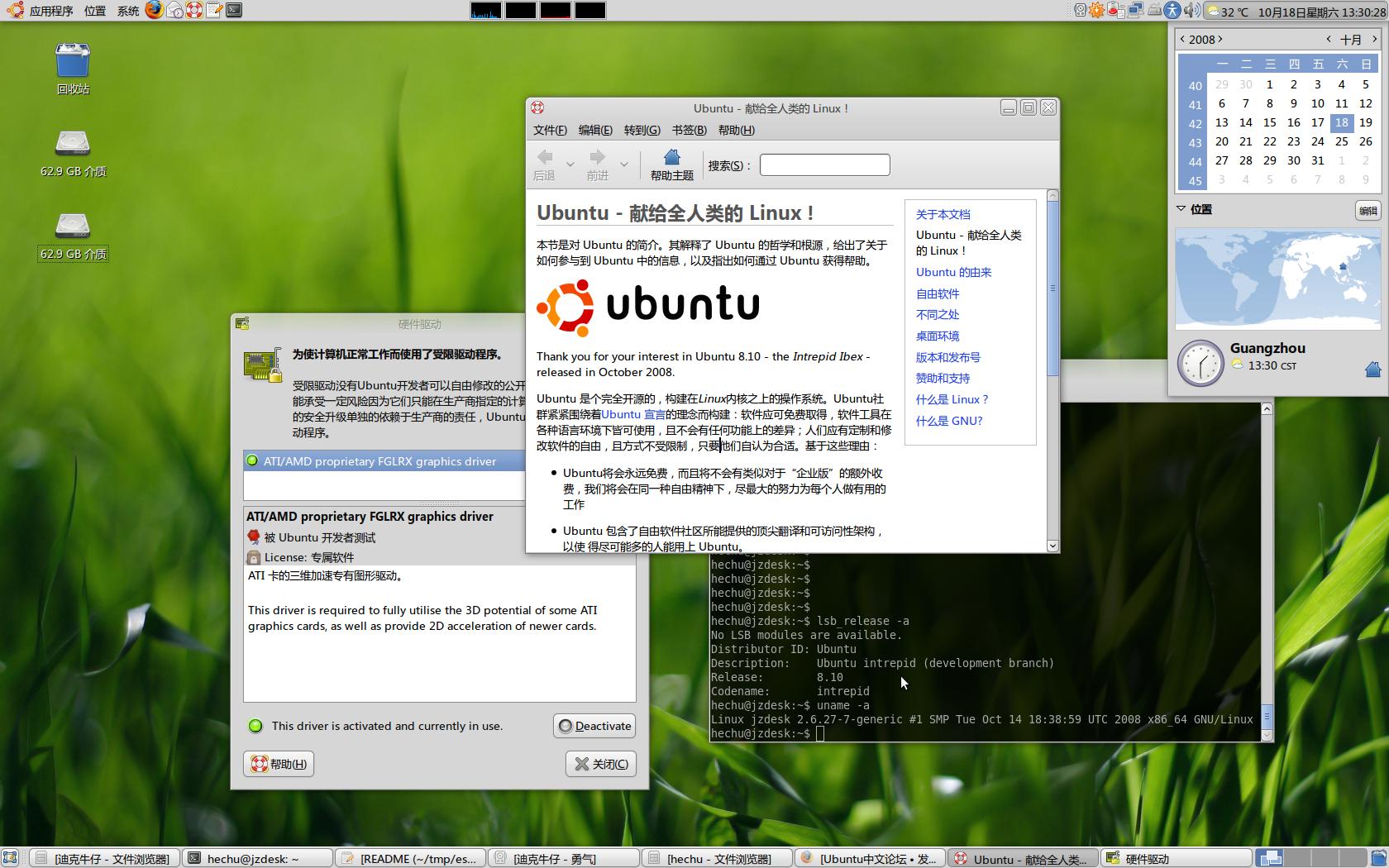Launch Firefox from the top panel
Image resolution: width=1389 pixels, height=868 pixels.
[x=154, y=10]
